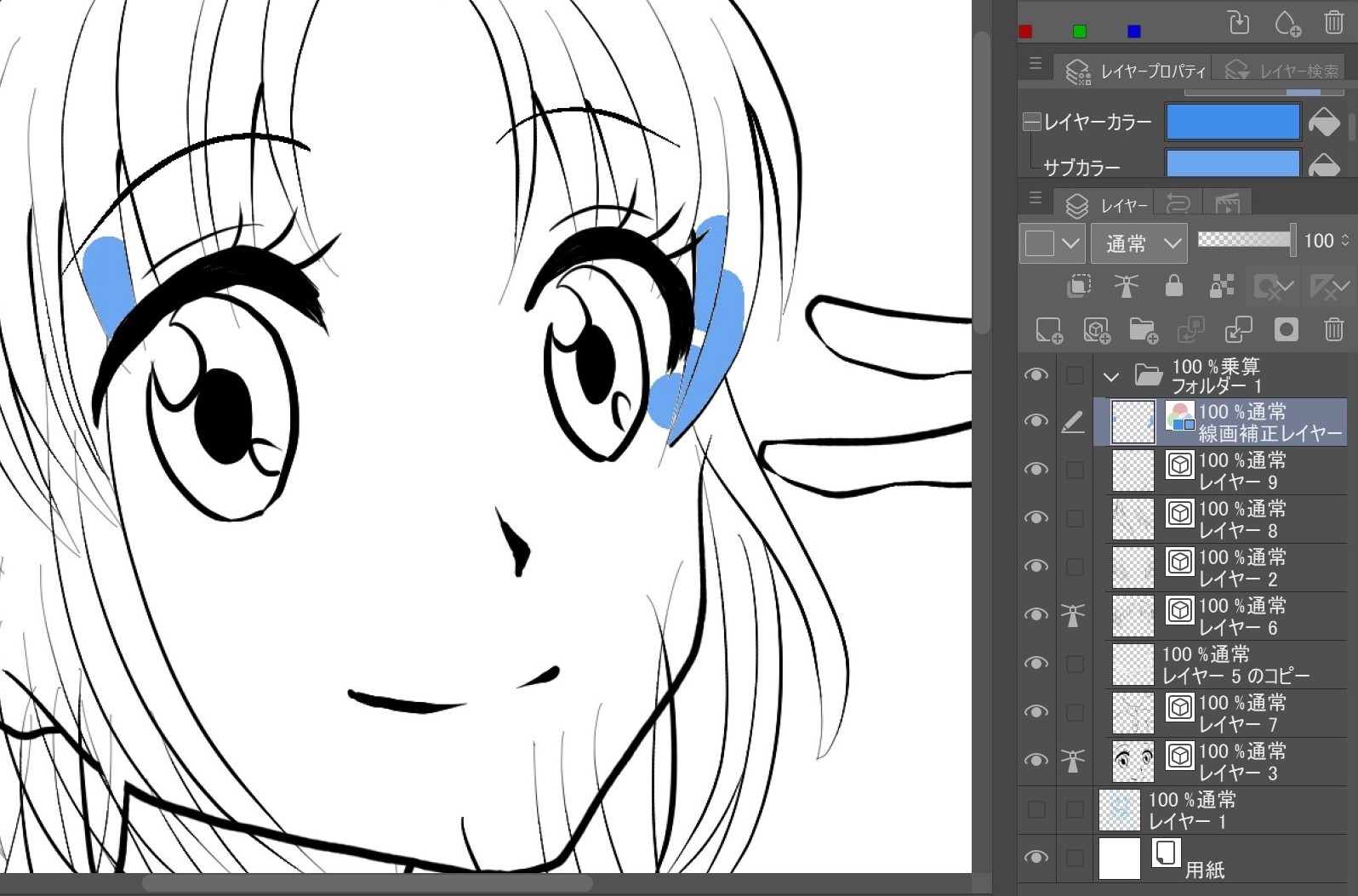Click the red color square at top
The image size is (1358, 896).
tap(1025, 31)
